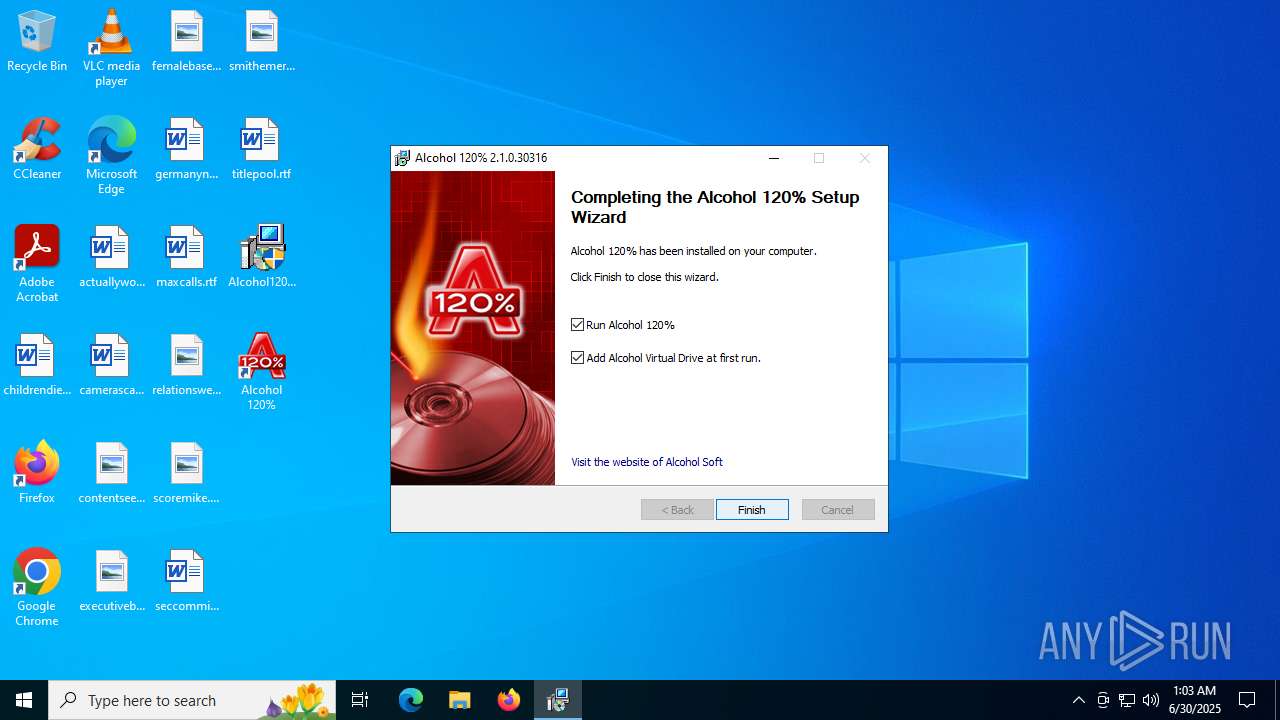
Task: Select camerasca Word document icon
Action: point(111,365)
